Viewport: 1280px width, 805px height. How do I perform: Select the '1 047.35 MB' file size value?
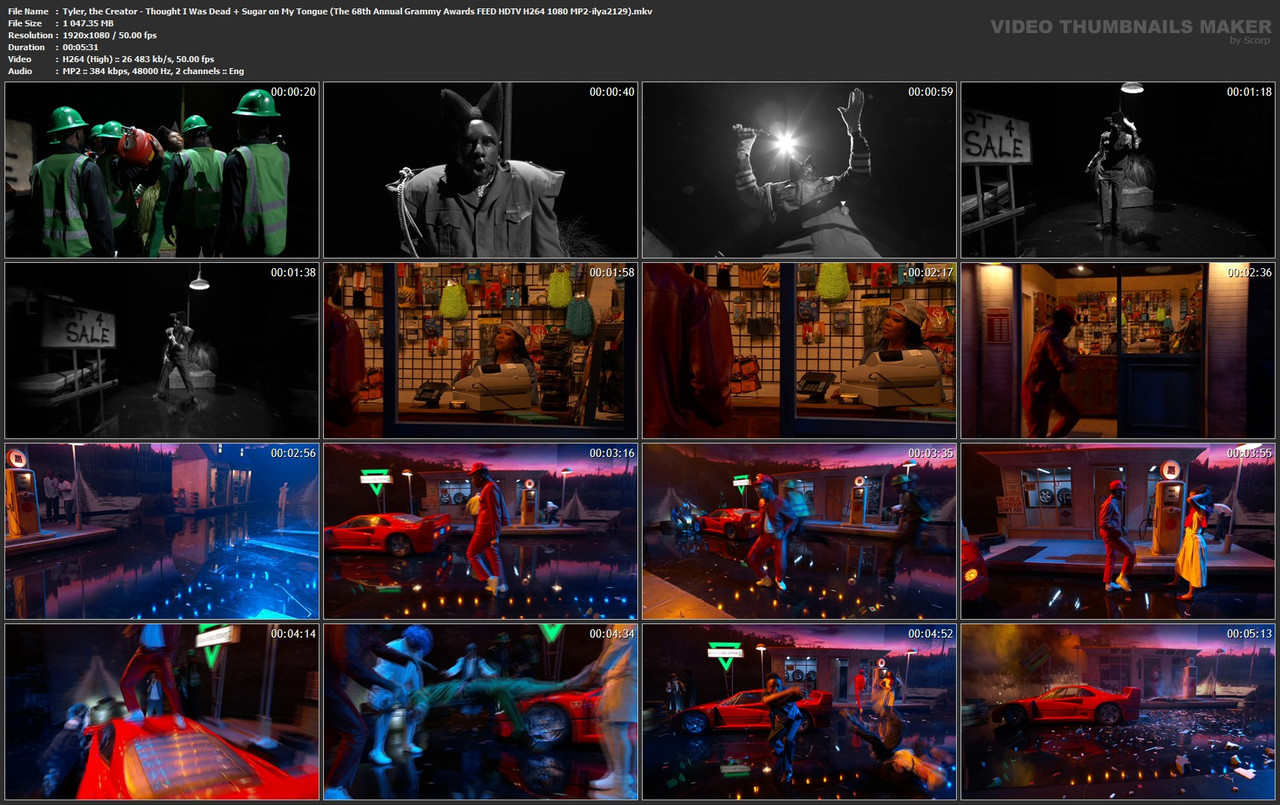point(88,23)
